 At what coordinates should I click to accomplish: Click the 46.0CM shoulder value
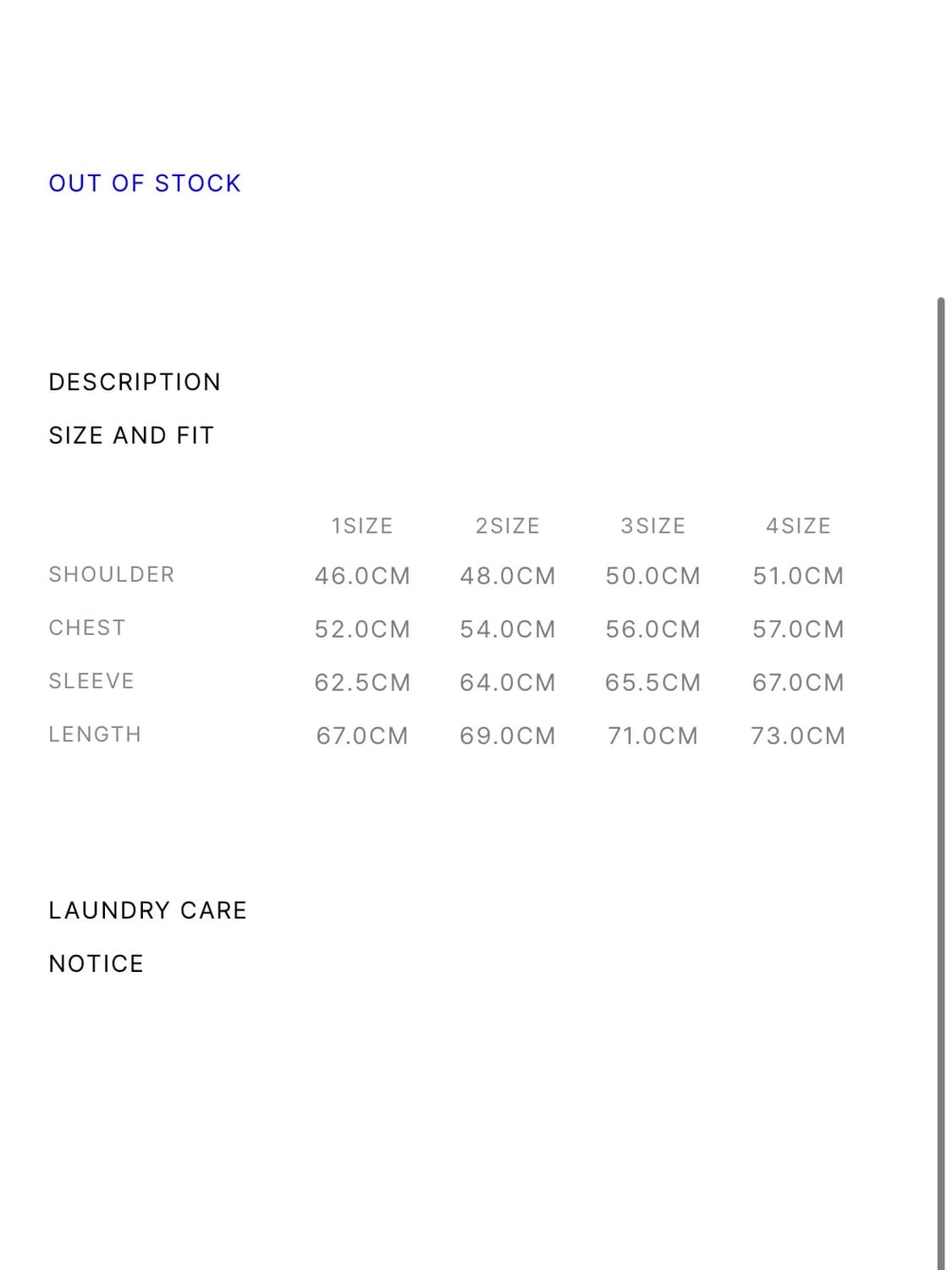coord(362,576)
